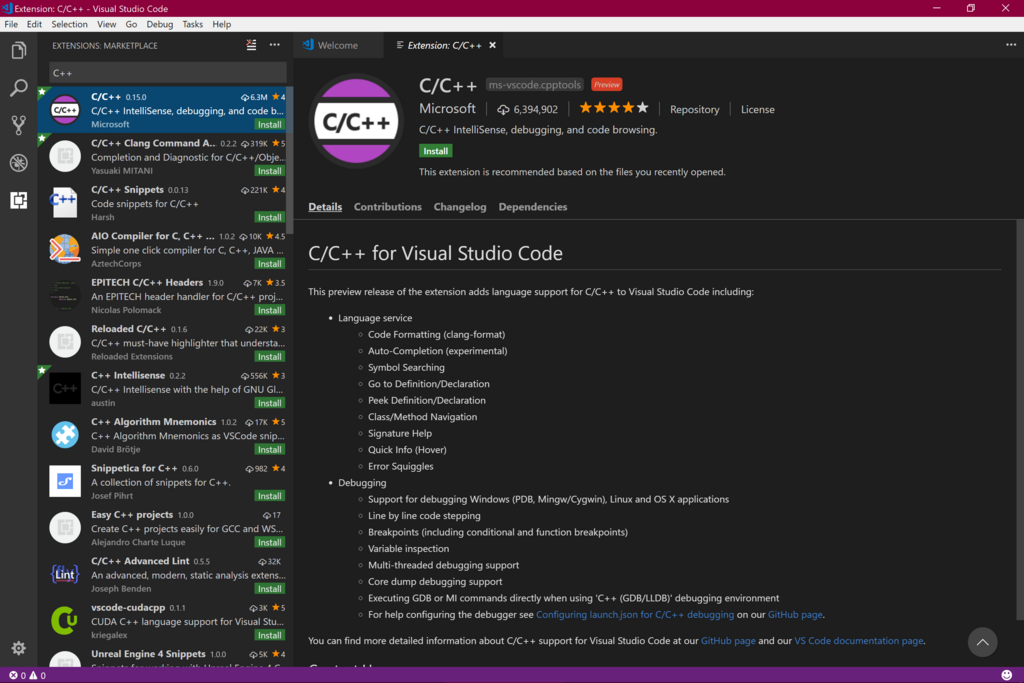Click the scroll-to-top arrow button
Image resolution: width=1024 pixels, height=683 pixels.
pyautogui.click(x=982, y=643)
